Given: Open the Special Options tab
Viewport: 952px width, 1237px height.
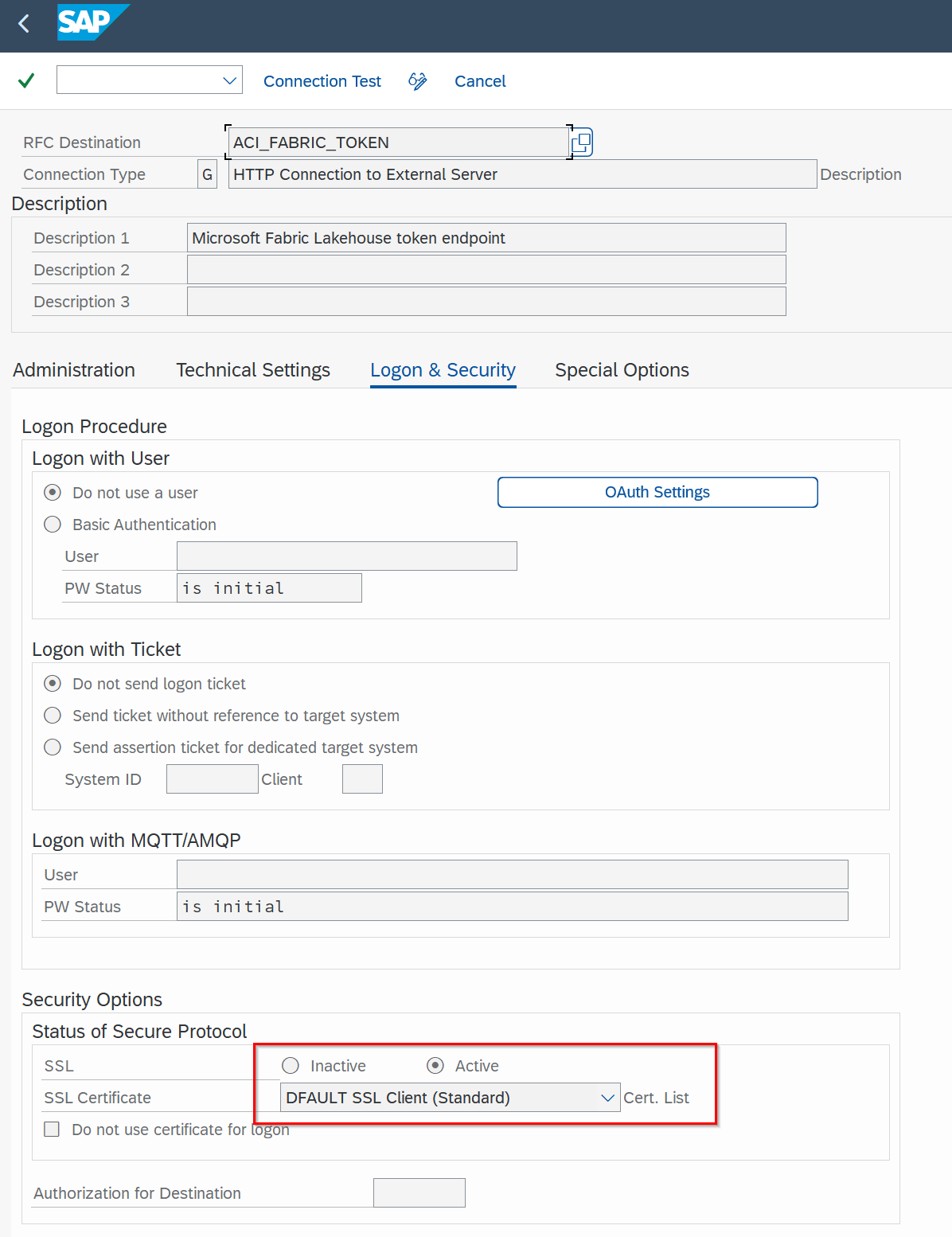Looking at the screenshot, I should (x=622, y=370).
